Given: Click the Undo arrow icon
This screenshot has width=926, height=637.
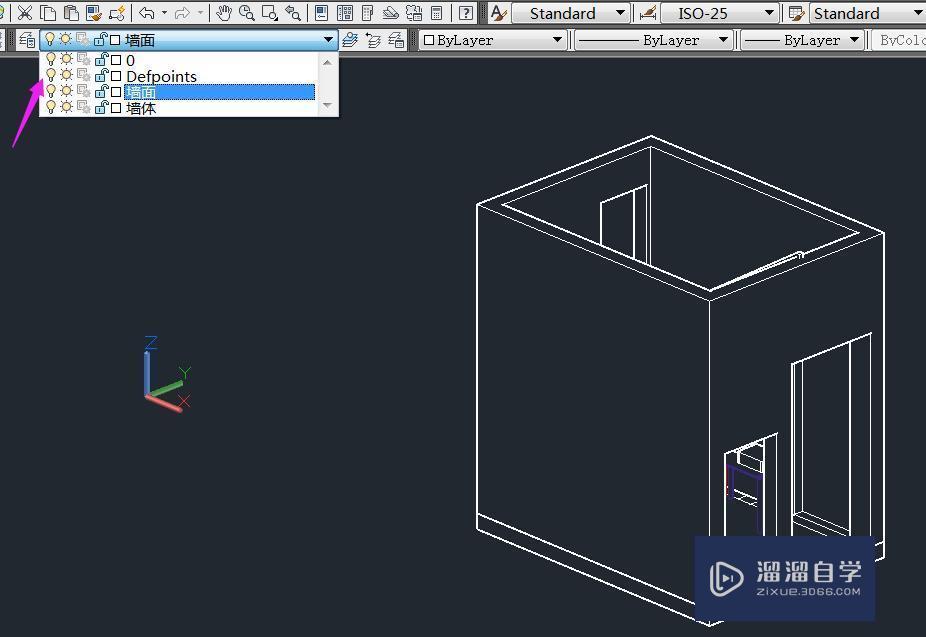Looking at the screenshot, I should click(x=146, y=12).
